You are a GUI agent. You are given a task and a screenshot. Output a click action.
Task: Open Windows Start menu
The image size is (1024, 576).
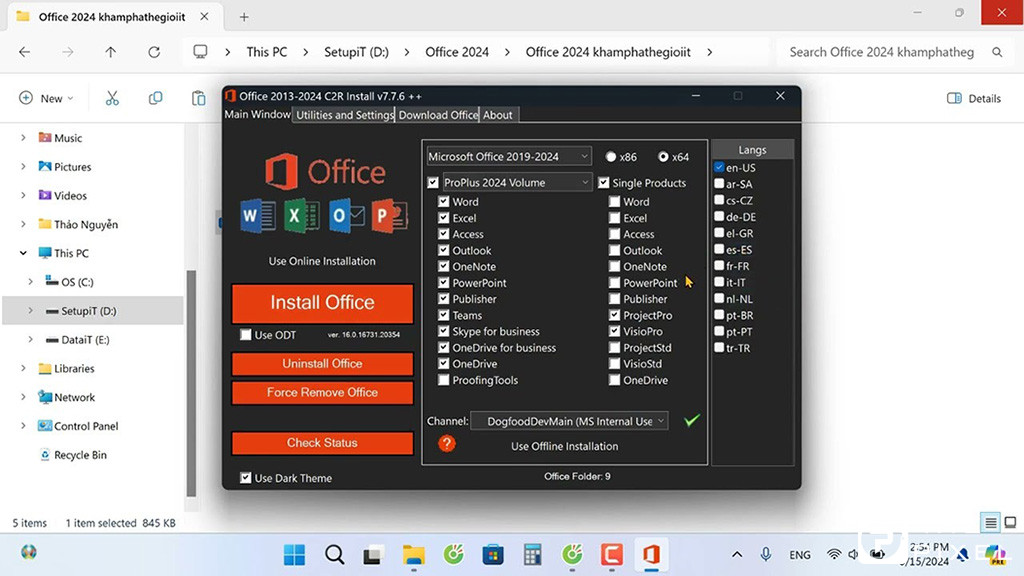point(294,553)
